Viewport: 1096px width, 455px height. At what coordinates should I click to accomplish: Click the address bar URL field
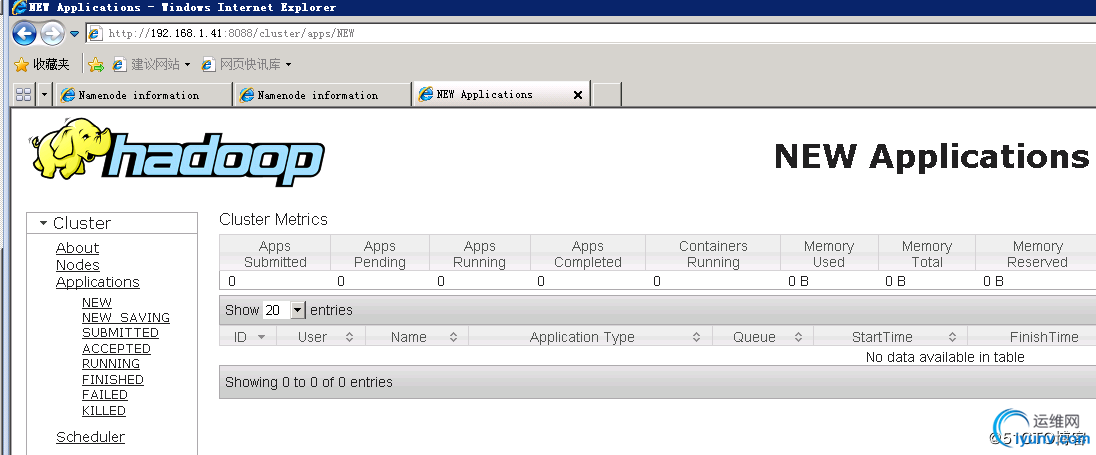point(600,33)
